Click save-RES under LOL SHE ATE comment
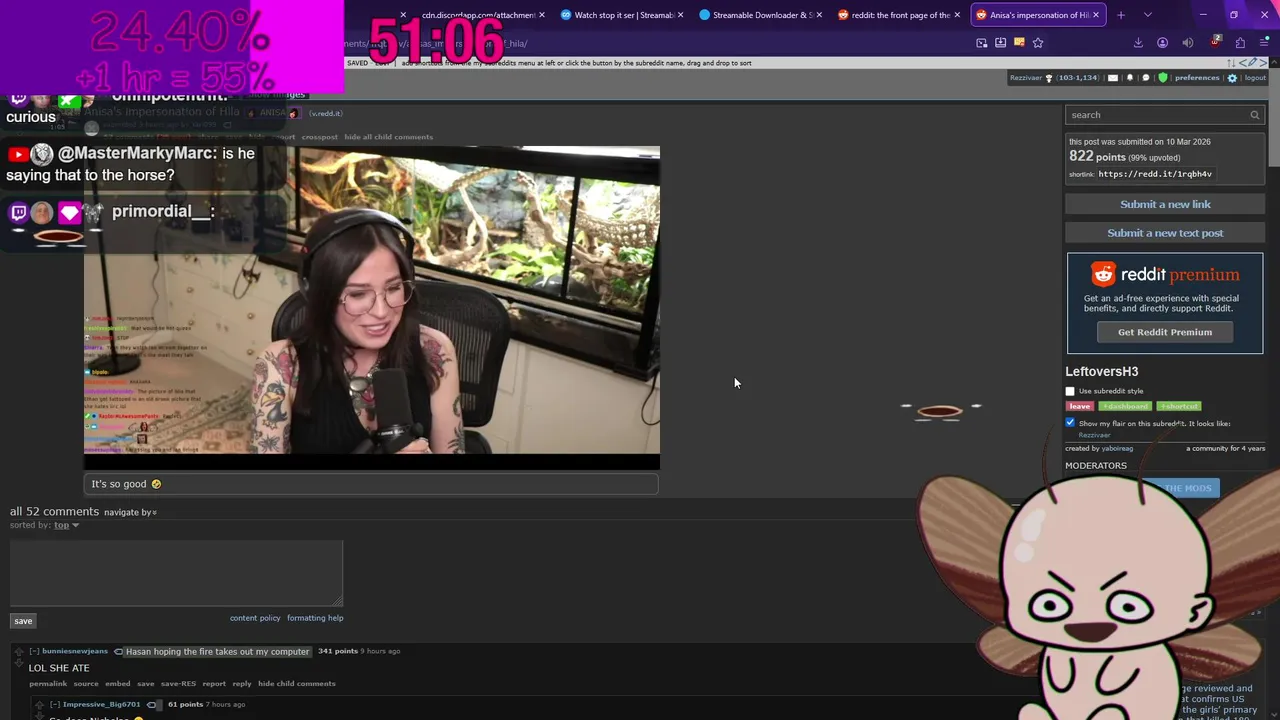Screen dimensions: 1280x720 tap(178, 684)
